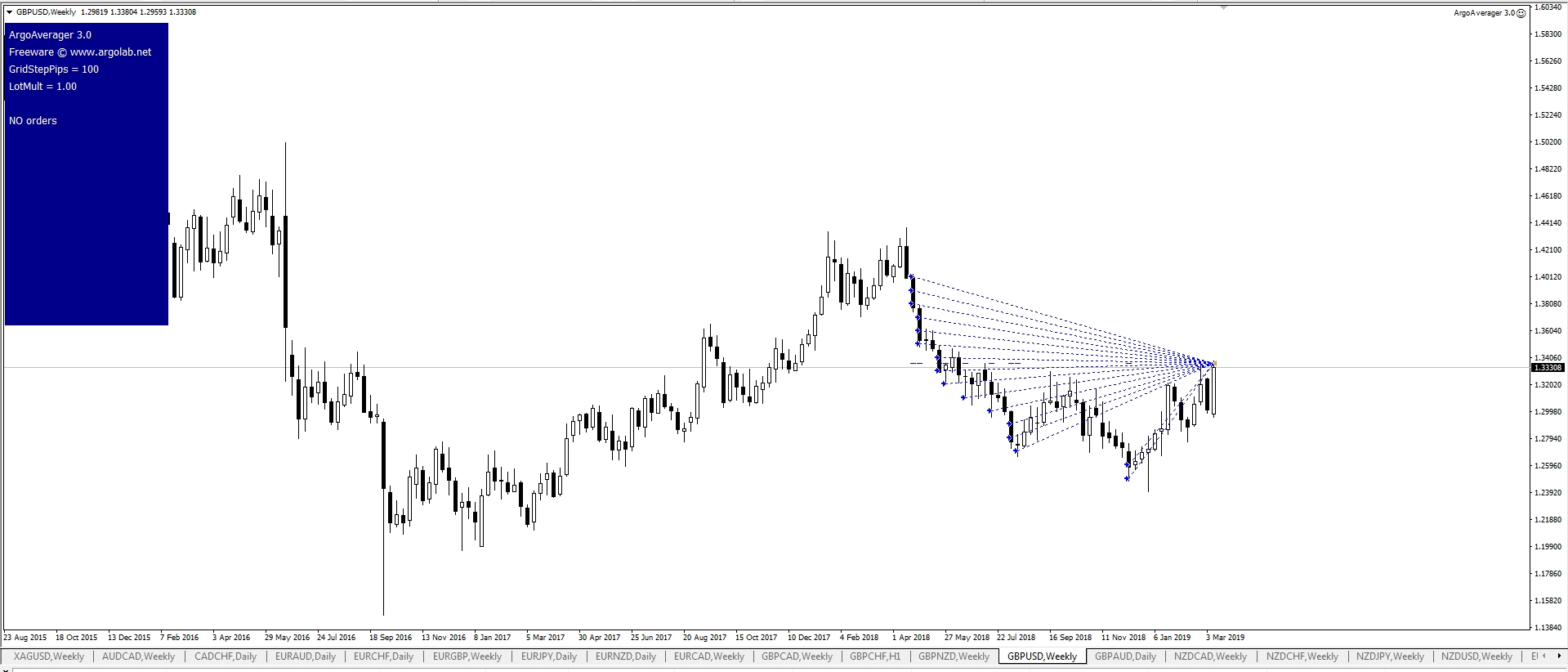Image resolution: width=1568 pixels, height=672 pixels.
Task: Switch to the GBPAUD,Daily chart tab
Action: 1125,656
